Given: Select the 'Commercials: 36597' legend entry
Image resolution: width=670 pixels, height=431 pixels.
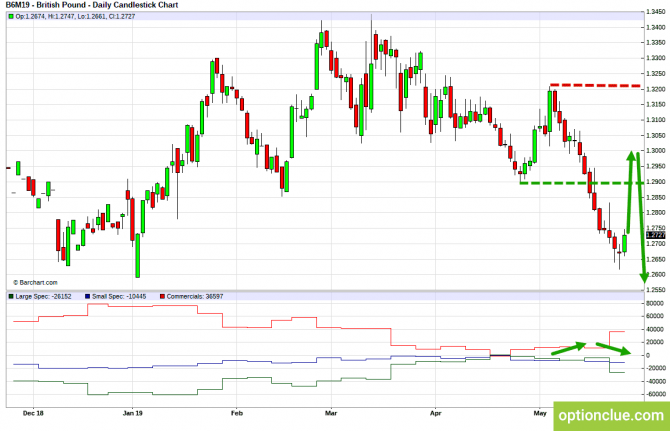Looking at the screenshot, I should coord(191,296).
